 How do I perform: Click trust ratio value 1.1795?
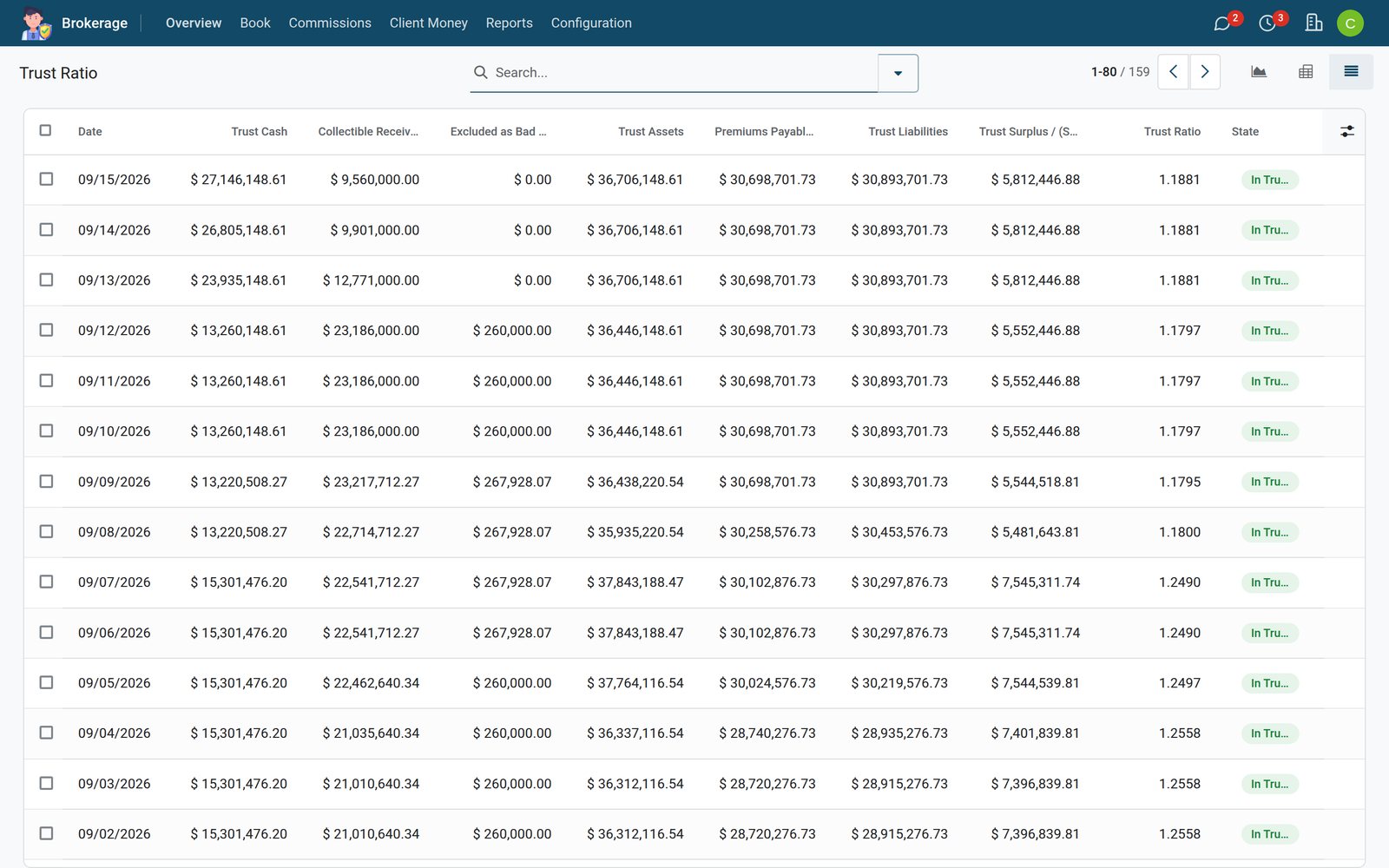[x=1180, y=482]
